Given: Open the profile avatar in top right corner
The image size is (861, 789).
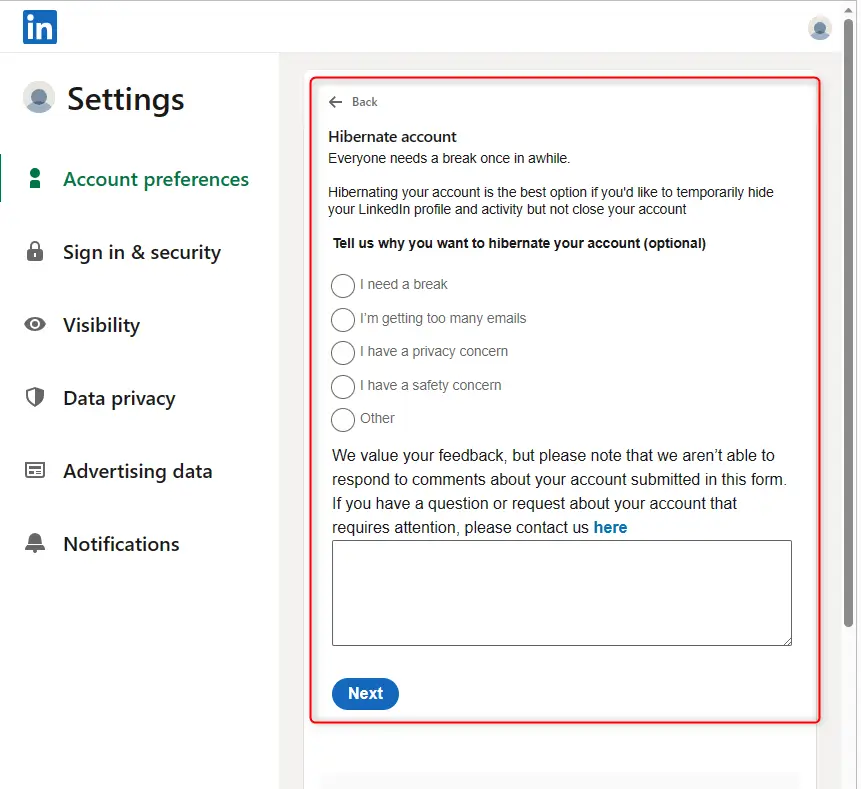Looking at the screenshot, I should tap(819, 27).
